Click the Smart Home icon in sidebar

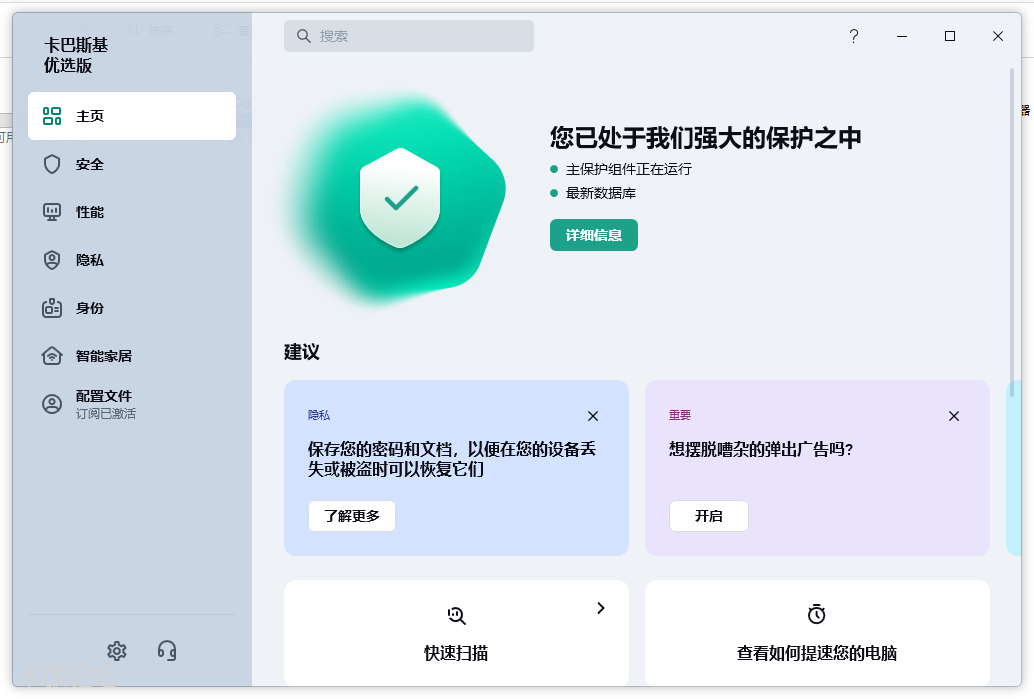52,356
